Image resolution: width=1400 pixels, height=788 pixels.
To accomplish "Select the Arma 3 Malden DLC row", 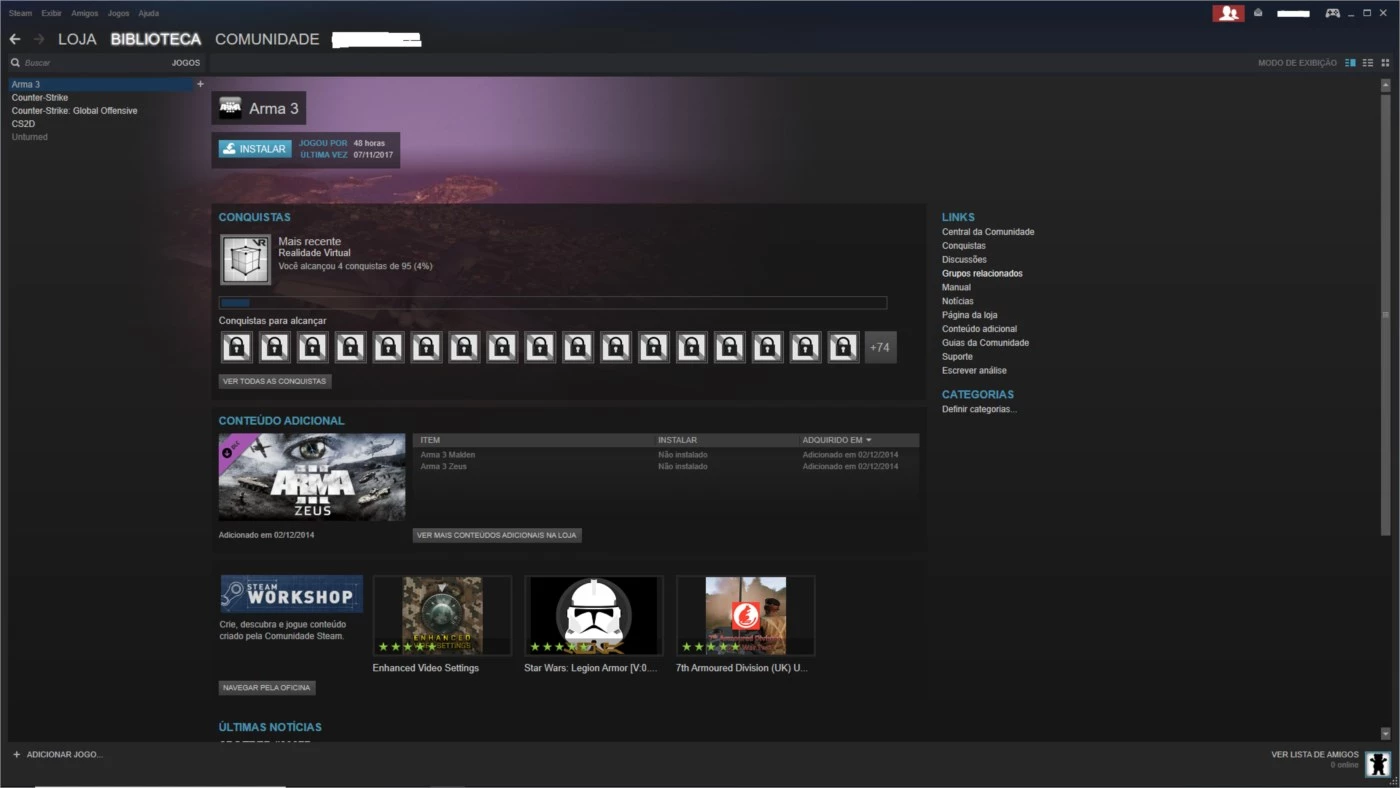I will tap(666, 455).
